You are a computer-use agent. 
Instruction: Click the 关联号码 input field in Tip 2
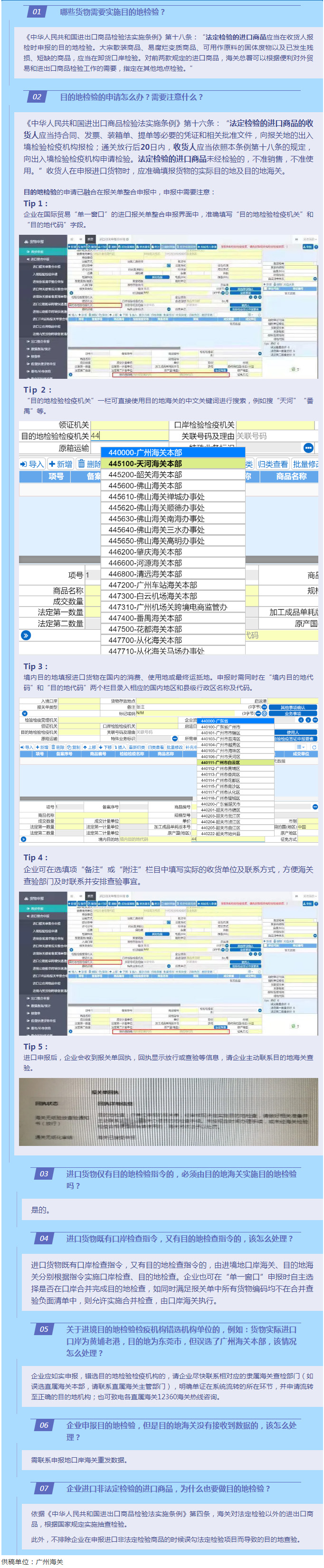(x=276, y=436)
